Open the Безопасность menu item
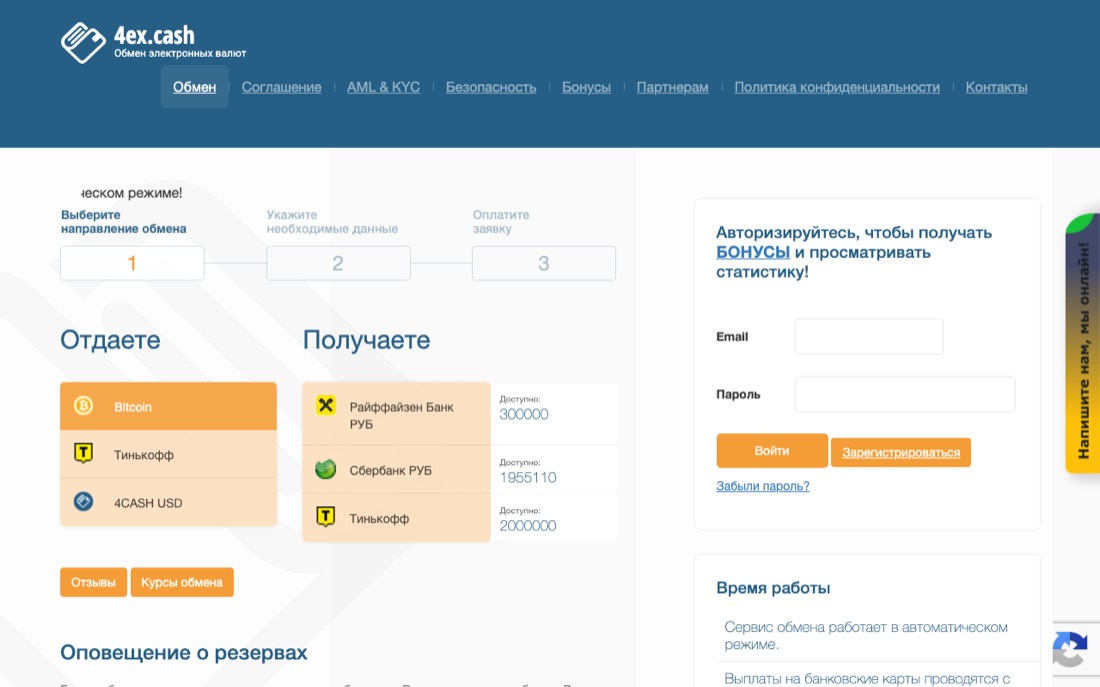 pyautogui.click(x=491, y=87)
